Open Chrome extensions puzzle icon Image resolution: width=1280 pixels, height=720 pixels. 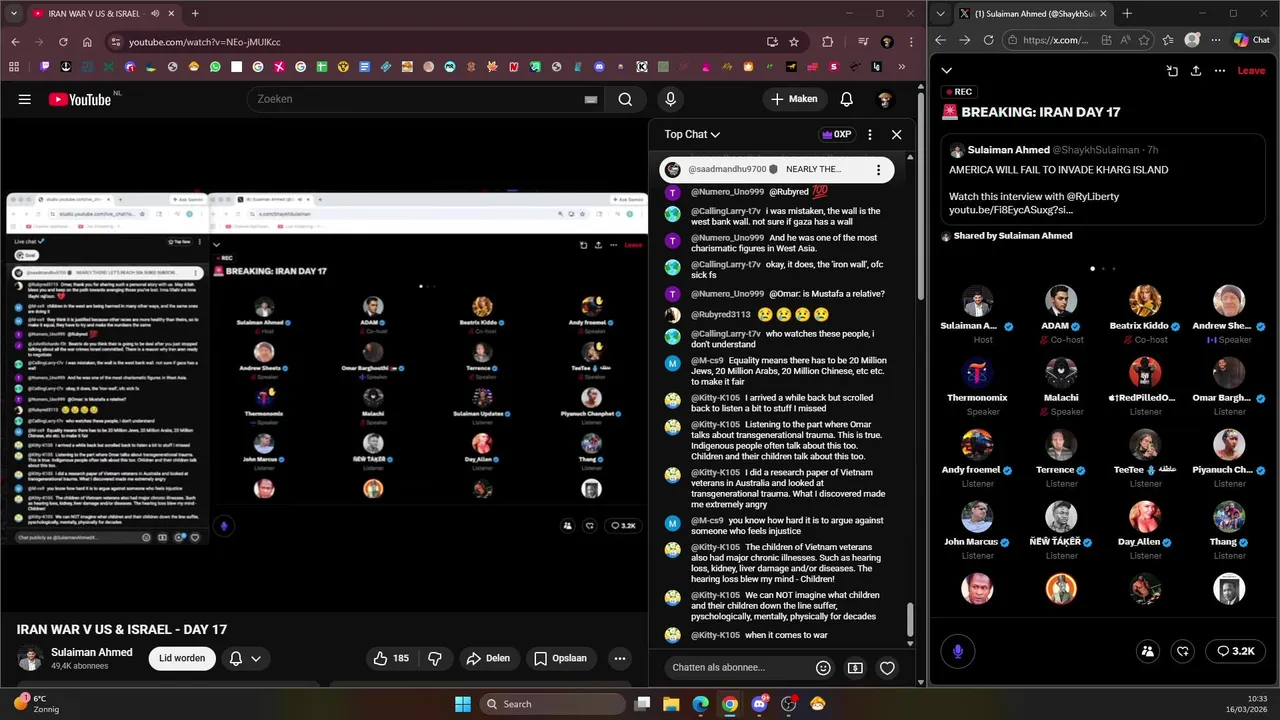(827, 42)
